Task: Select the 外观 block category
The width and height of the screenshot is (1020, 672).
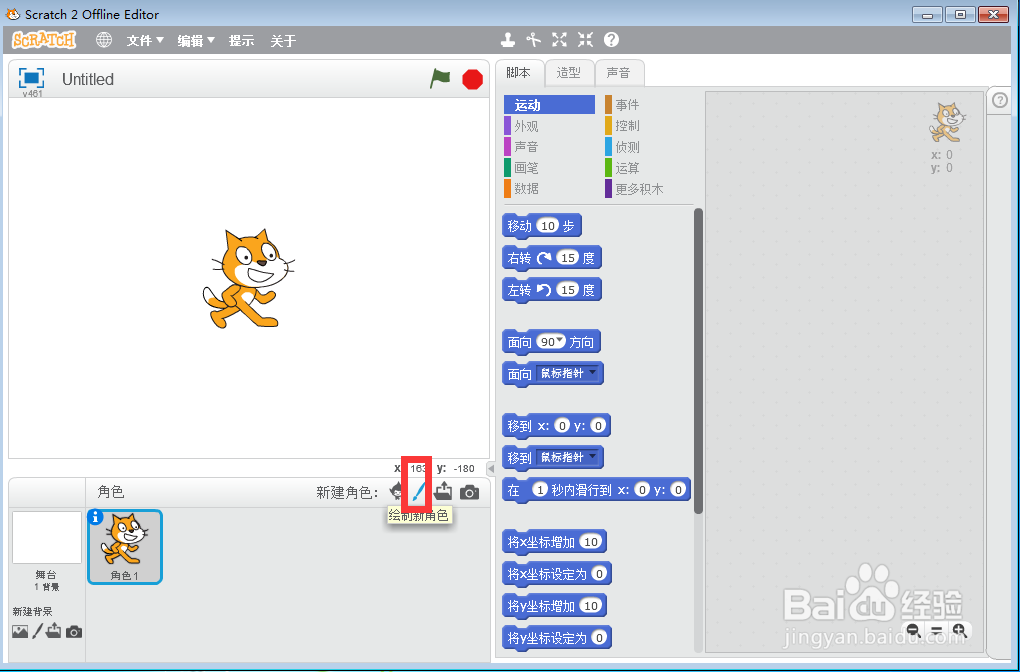Action: (x=550, y=126)
